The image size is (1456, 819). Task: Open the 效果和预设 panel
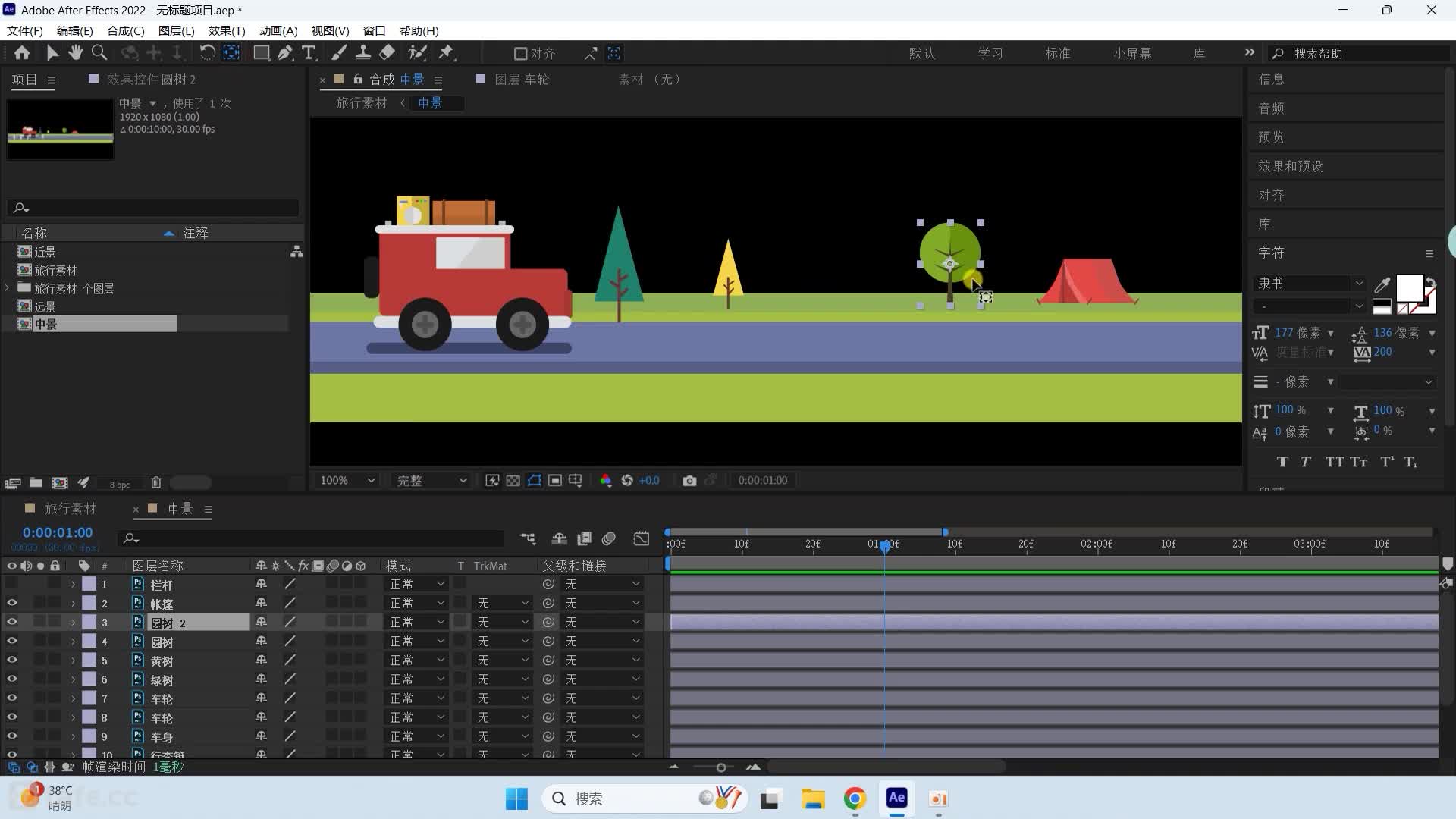pos(1291,166)
